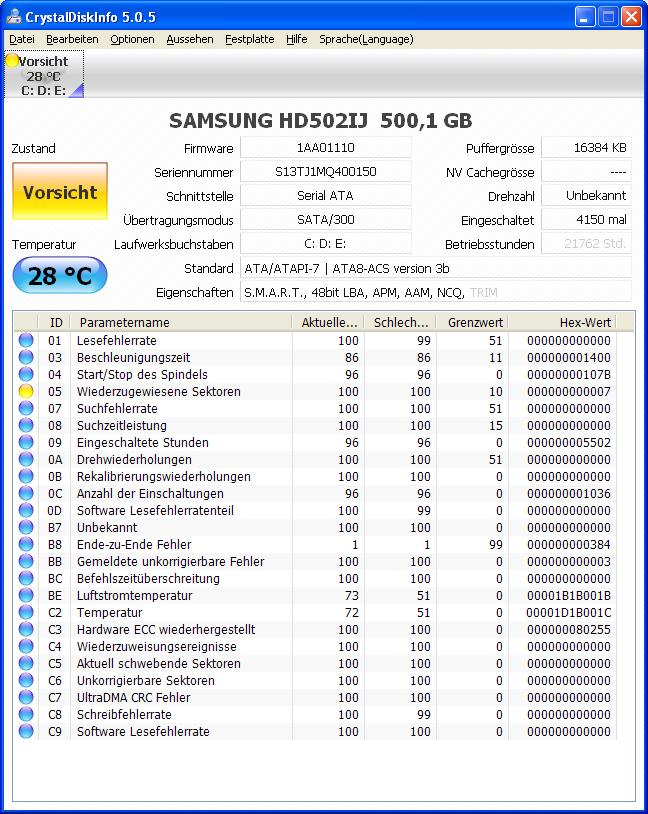Click status icon for Anzahl der Einschaltungen
This screenshot has height=814, width=648.
tap(26, 493)
